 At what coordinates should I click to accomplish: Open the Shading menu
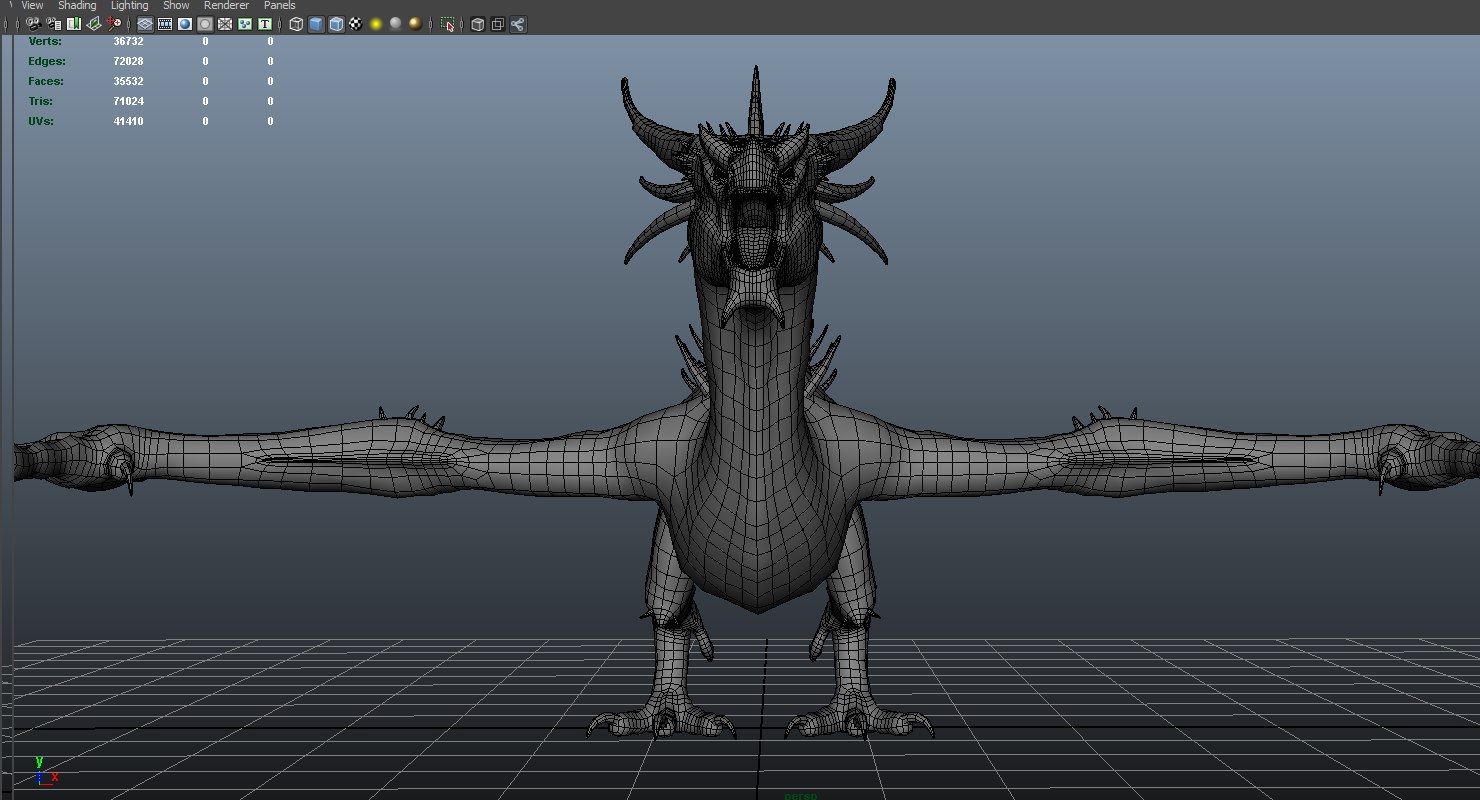click(77, 6)
